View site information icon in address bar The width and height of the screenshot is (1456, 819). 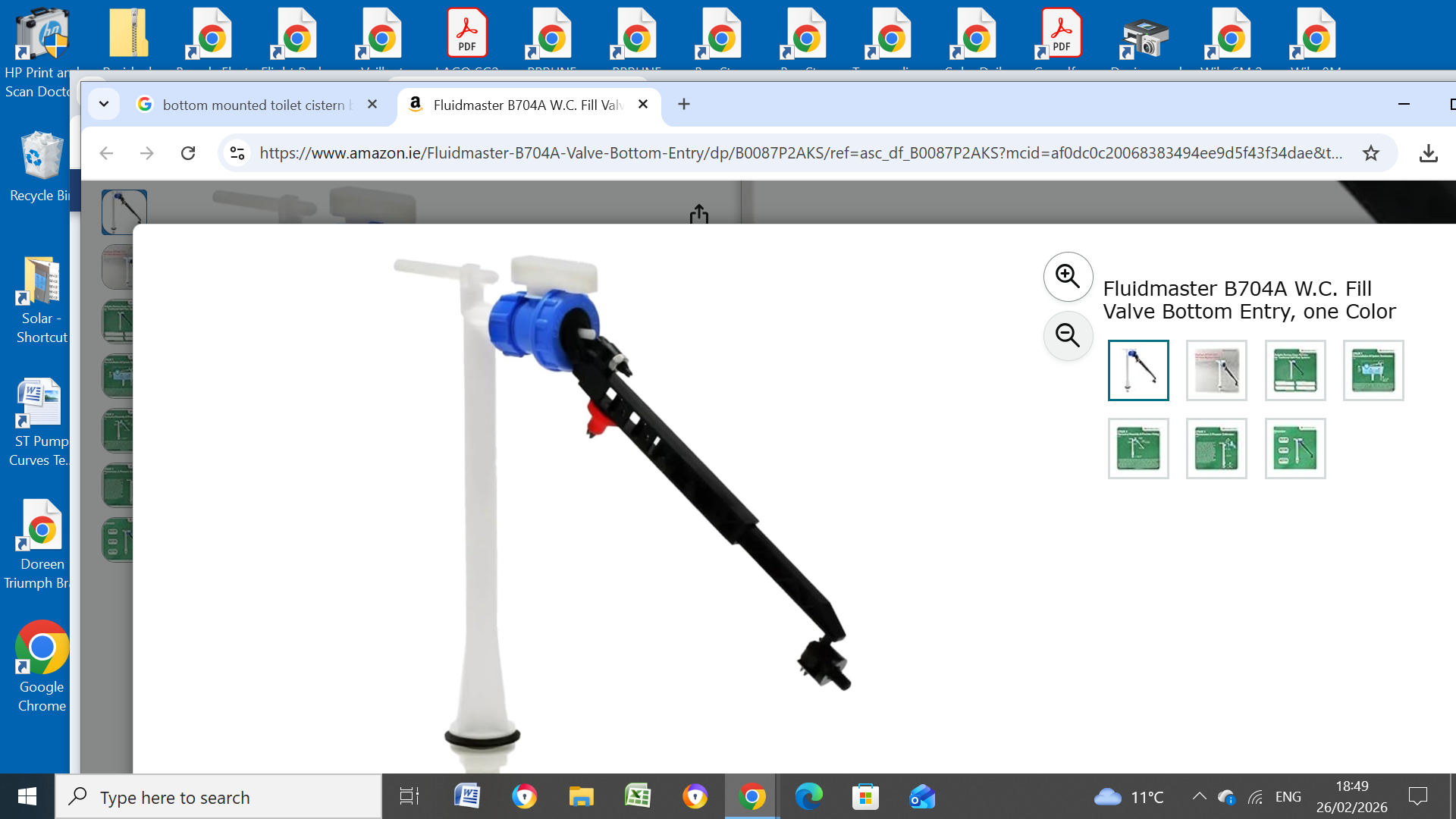237,153
